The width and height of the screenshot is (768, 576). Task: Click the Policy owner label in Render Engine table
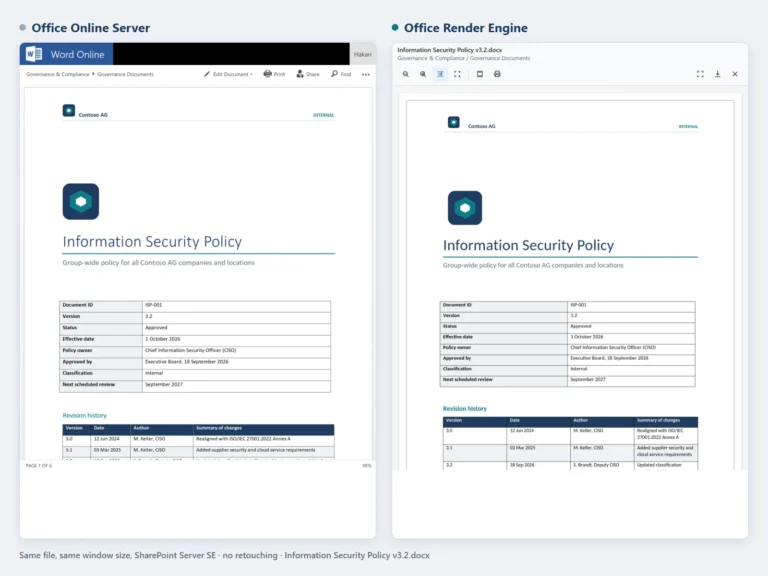coord(456,347)
